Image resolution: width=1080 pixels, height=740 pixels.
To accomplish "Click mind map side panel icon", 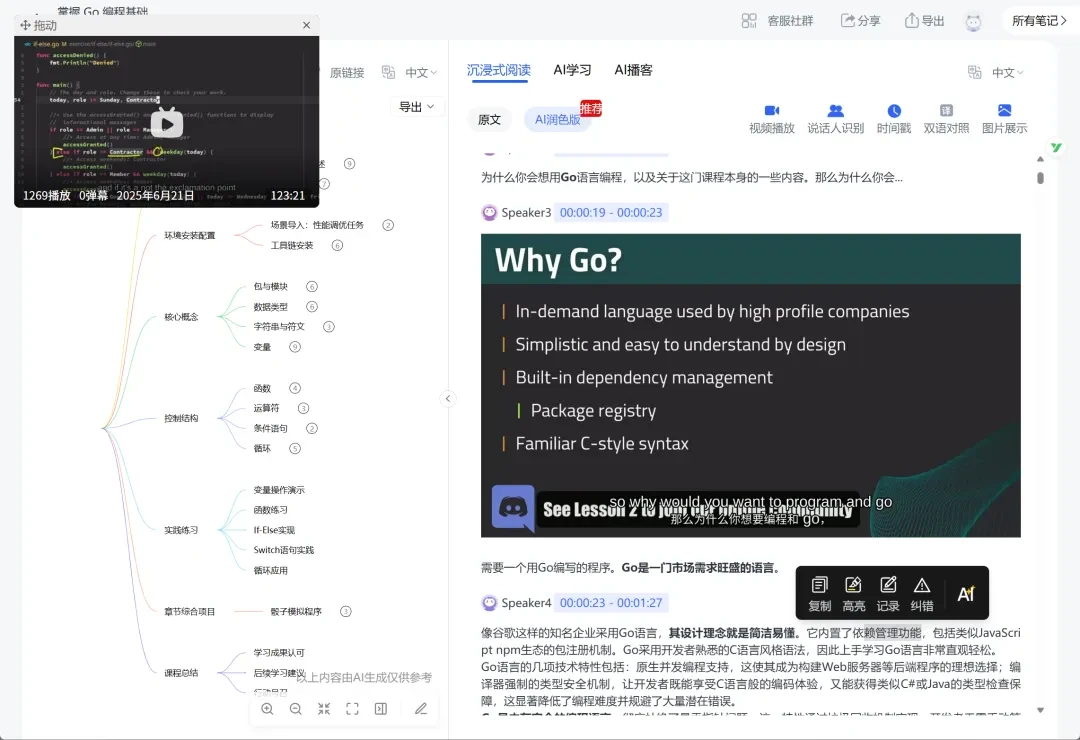I will [x=380, y=709].
